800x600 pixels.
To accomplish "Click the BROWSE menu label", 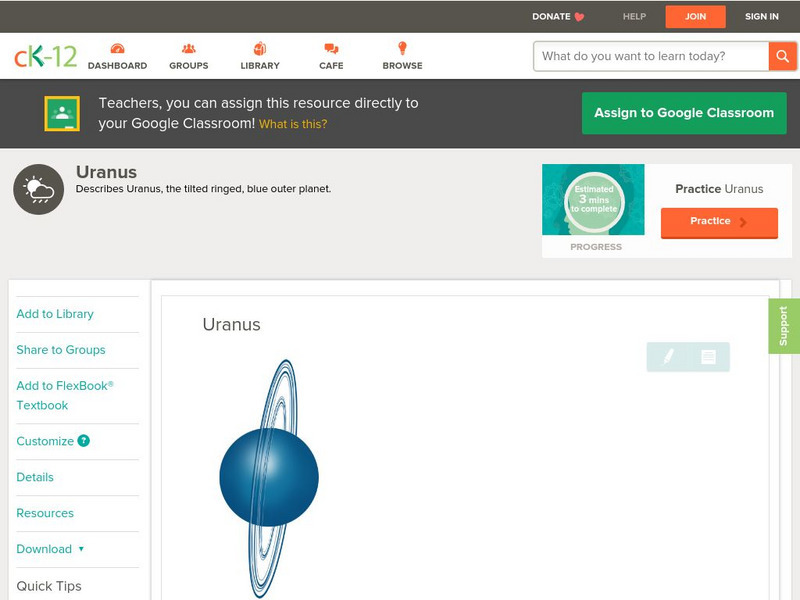I will [403, 66].
